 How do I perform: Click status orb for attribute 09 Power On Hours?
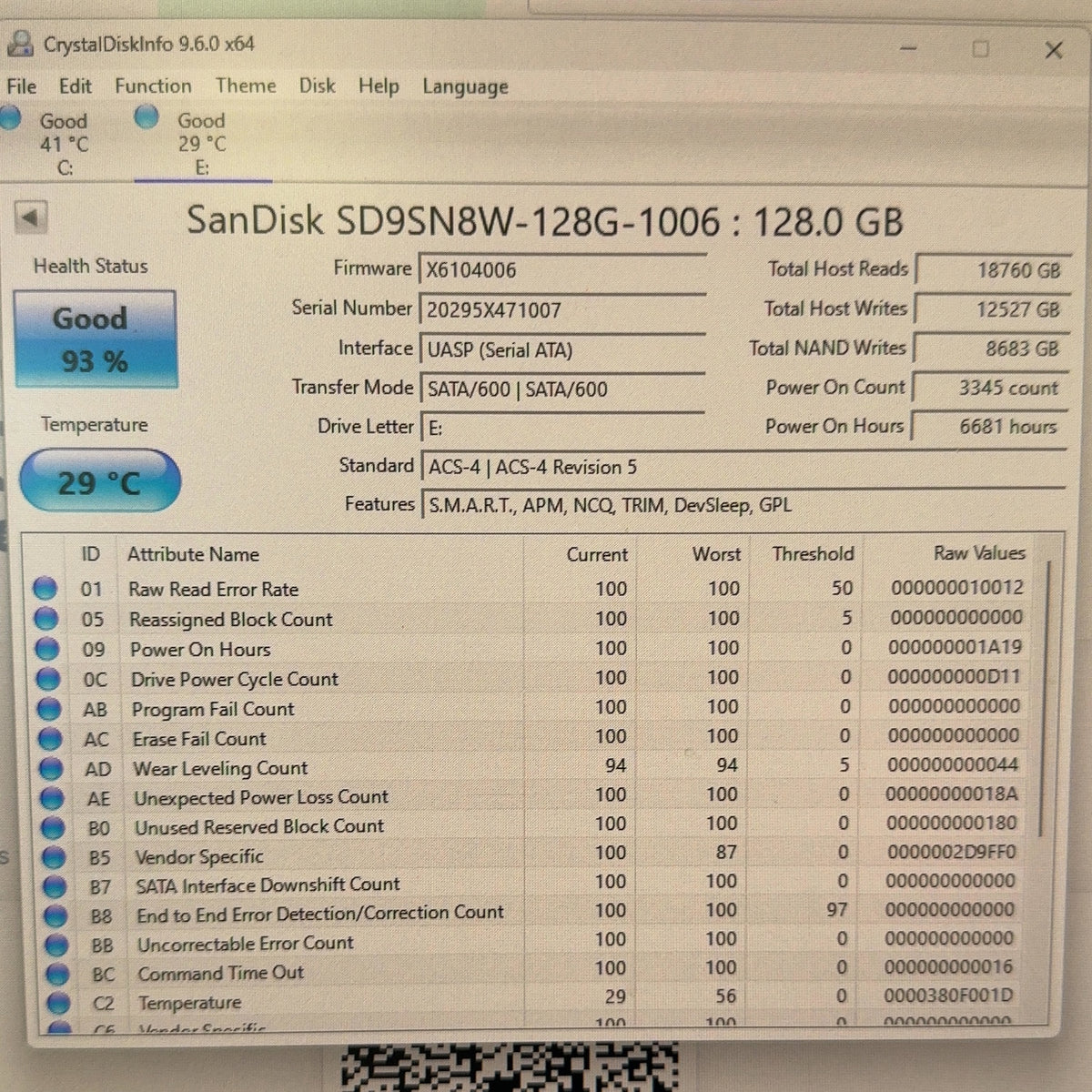click(46, 649)
